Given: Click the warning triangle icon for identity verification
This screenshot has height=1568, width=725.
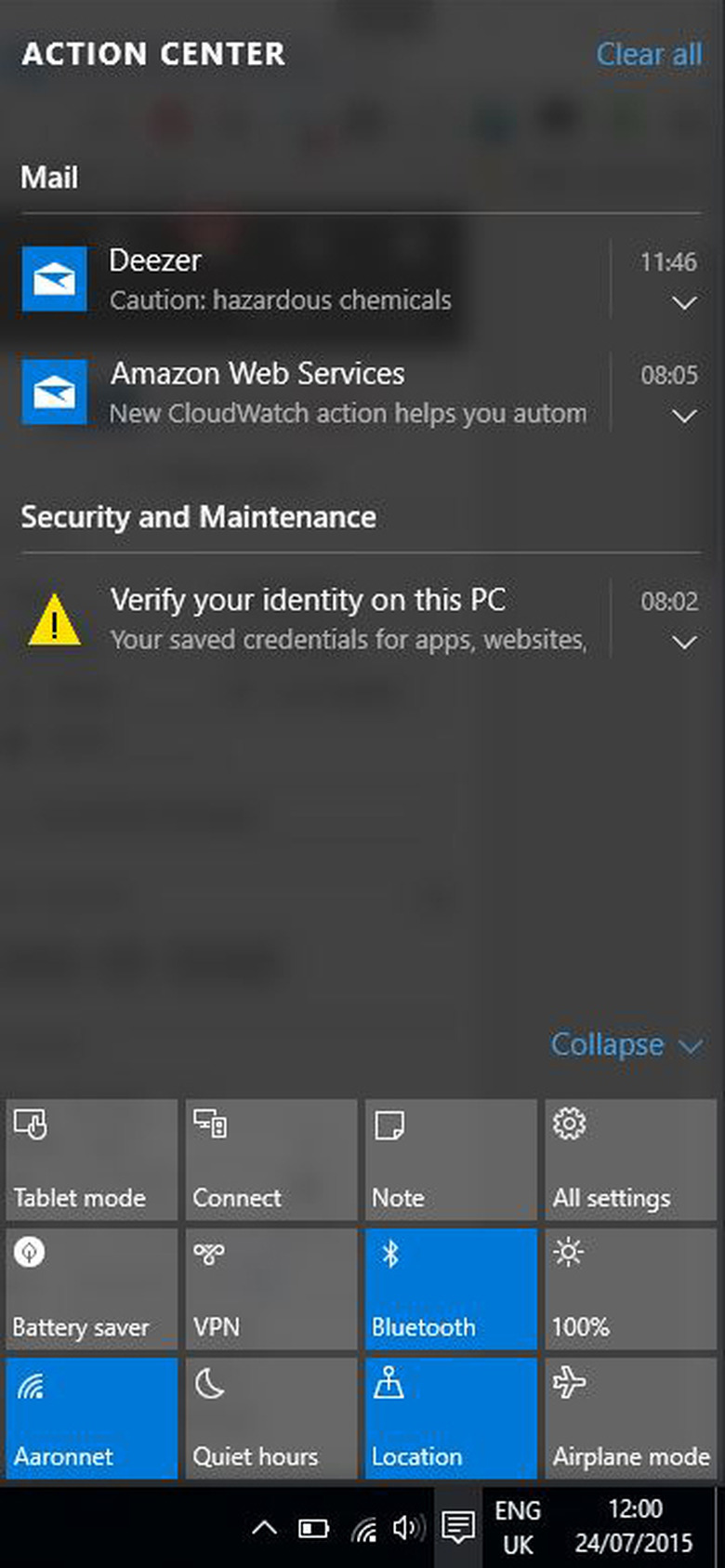Looking at the screenshot, I should 55,619.
